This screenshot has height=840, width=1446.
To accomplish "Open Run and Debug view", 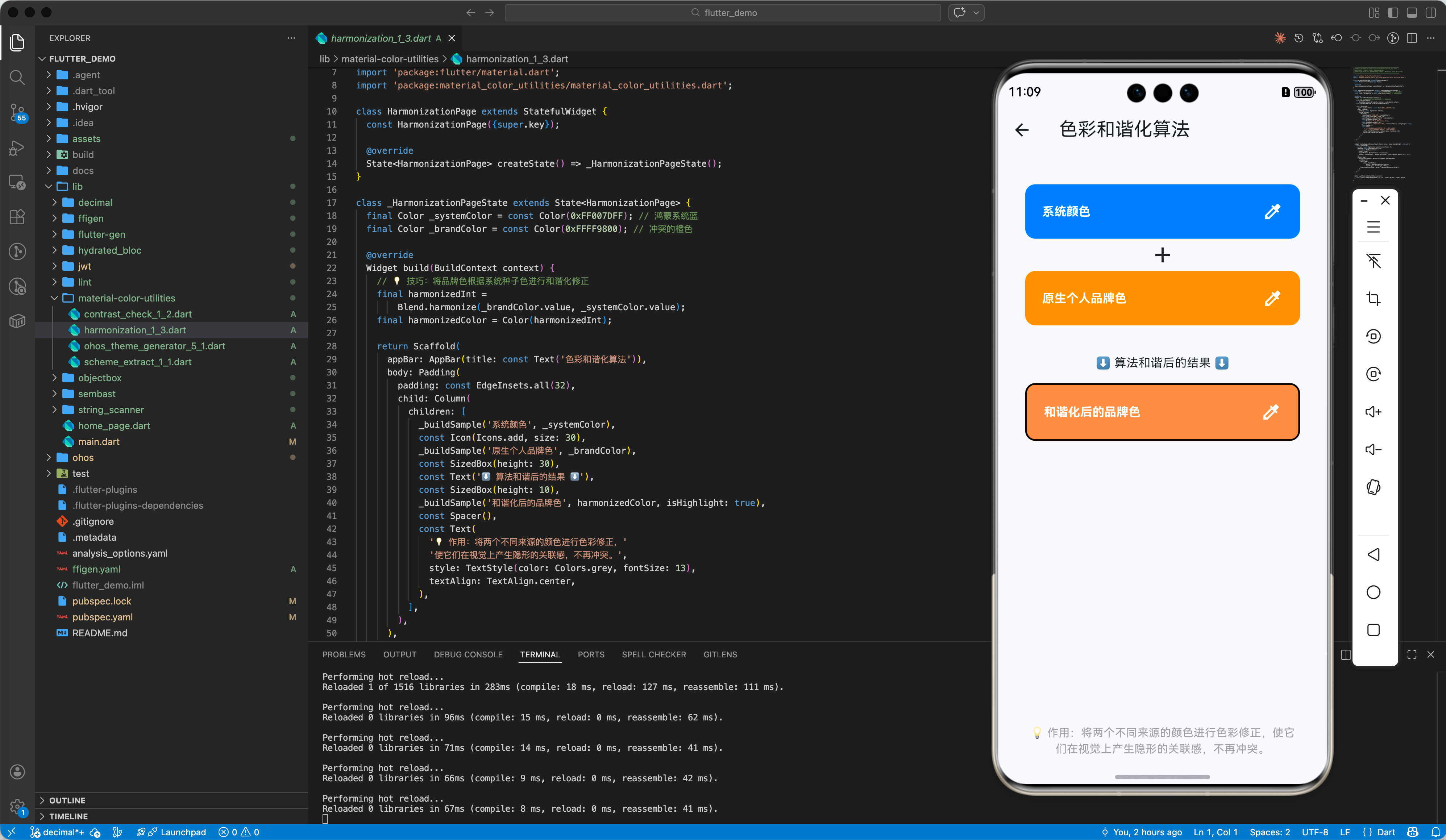I will pyautogui.click(x=17, y=148).
